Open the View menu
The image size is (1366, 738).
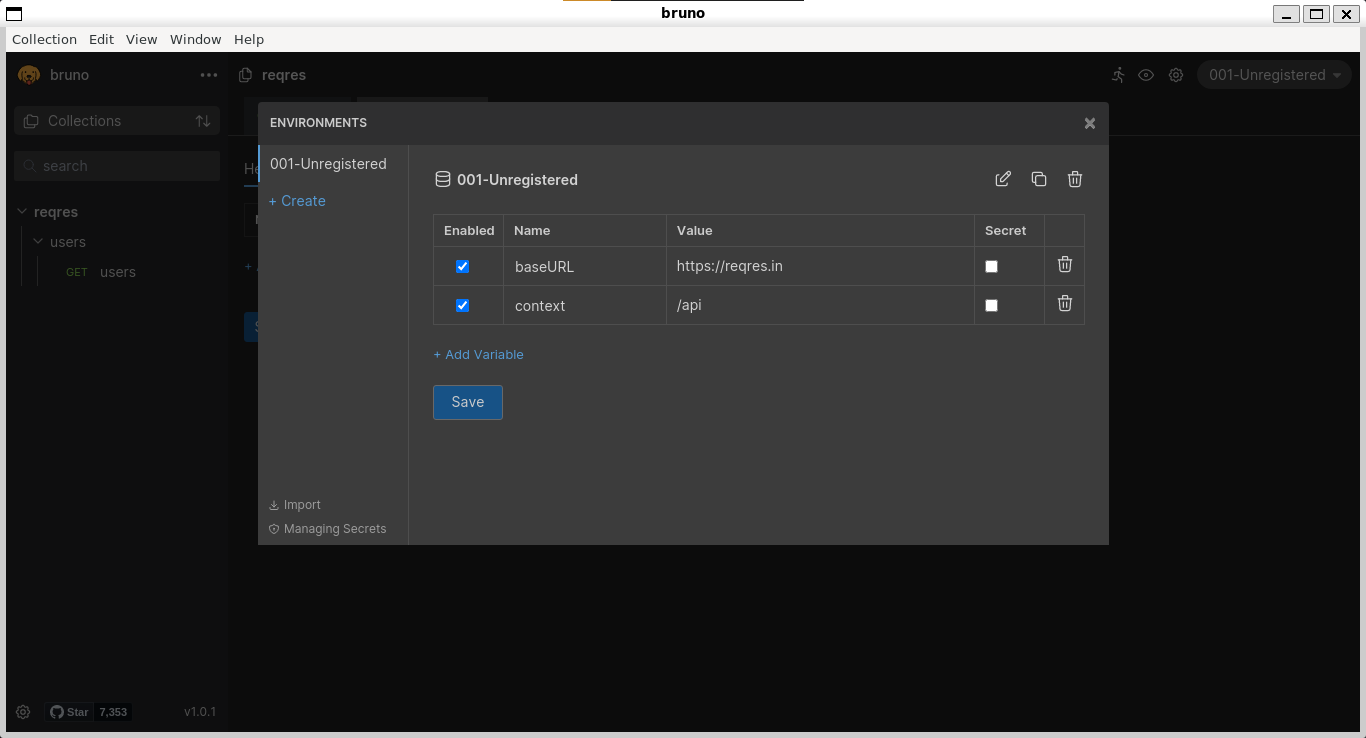(x=141, y=39)
